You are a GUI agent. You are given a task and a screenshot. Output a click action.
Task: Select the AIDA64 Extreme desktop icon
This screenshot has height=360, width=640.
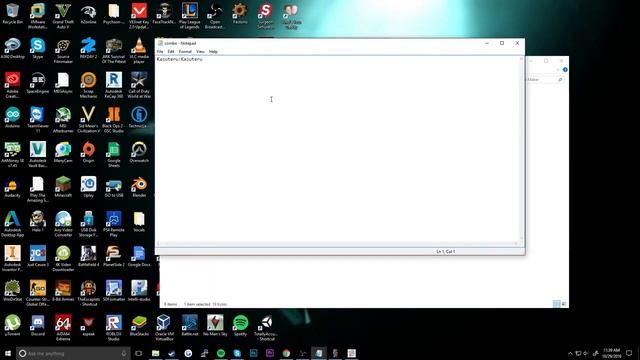[63, 328]
